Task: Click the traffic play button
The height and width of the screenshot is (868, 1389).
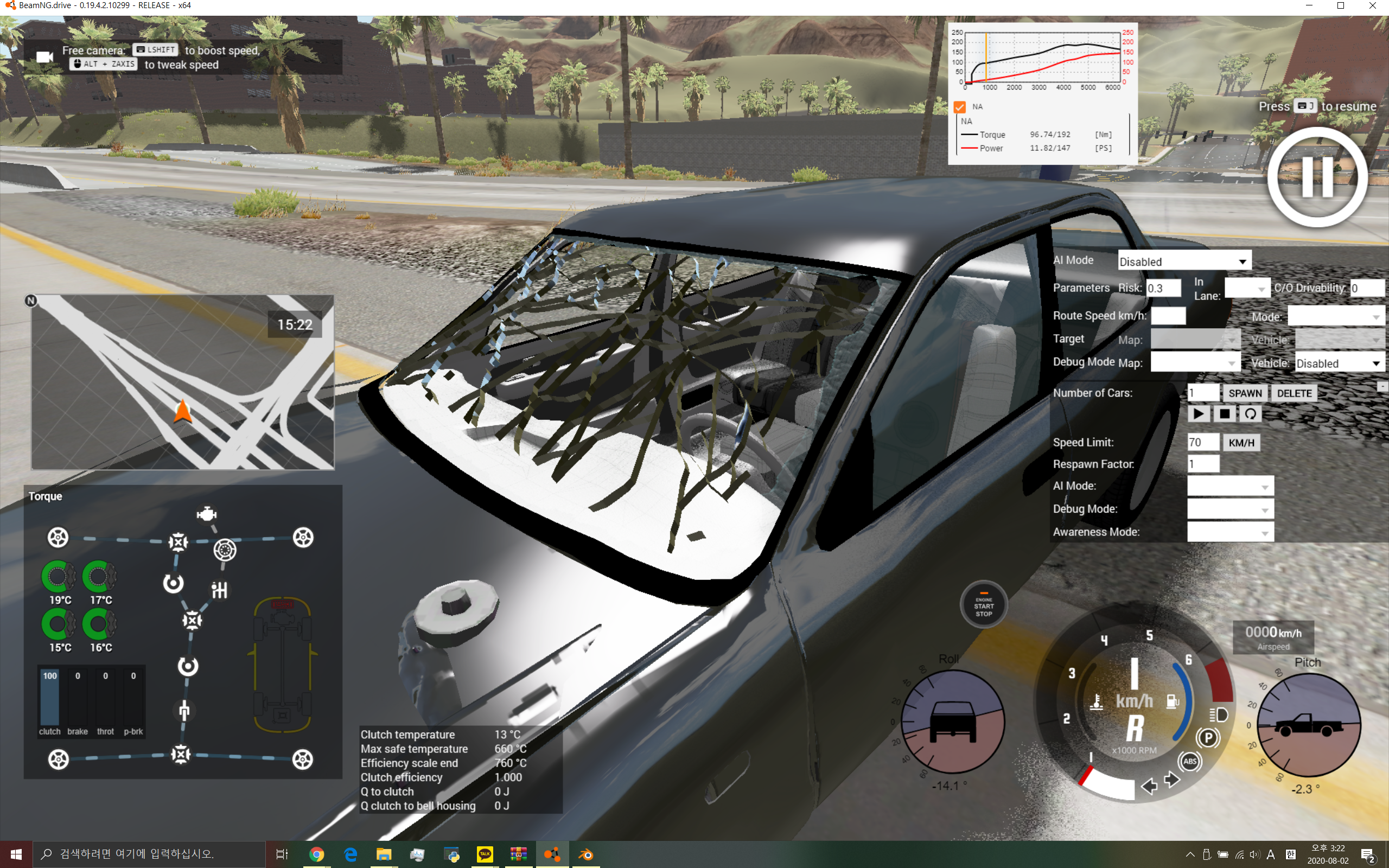Action: pos(1199,414)
